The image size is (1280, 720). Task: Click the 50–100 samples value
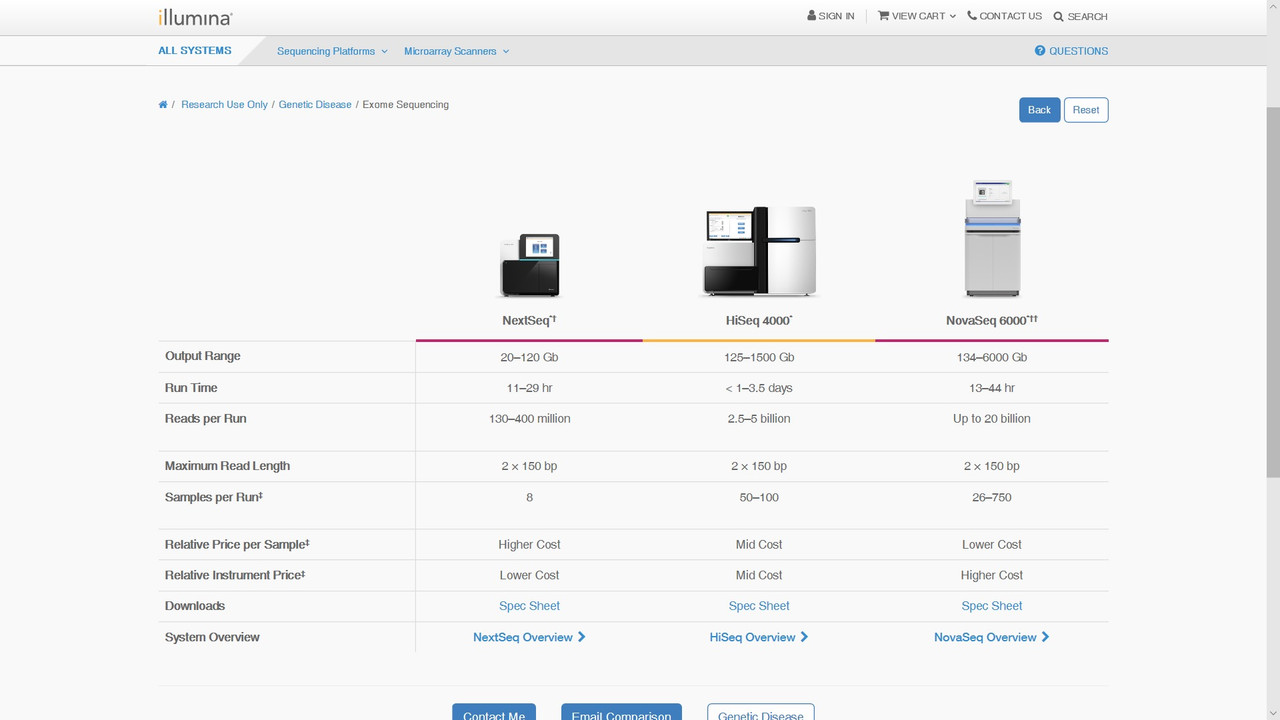[x=759, y=497]
